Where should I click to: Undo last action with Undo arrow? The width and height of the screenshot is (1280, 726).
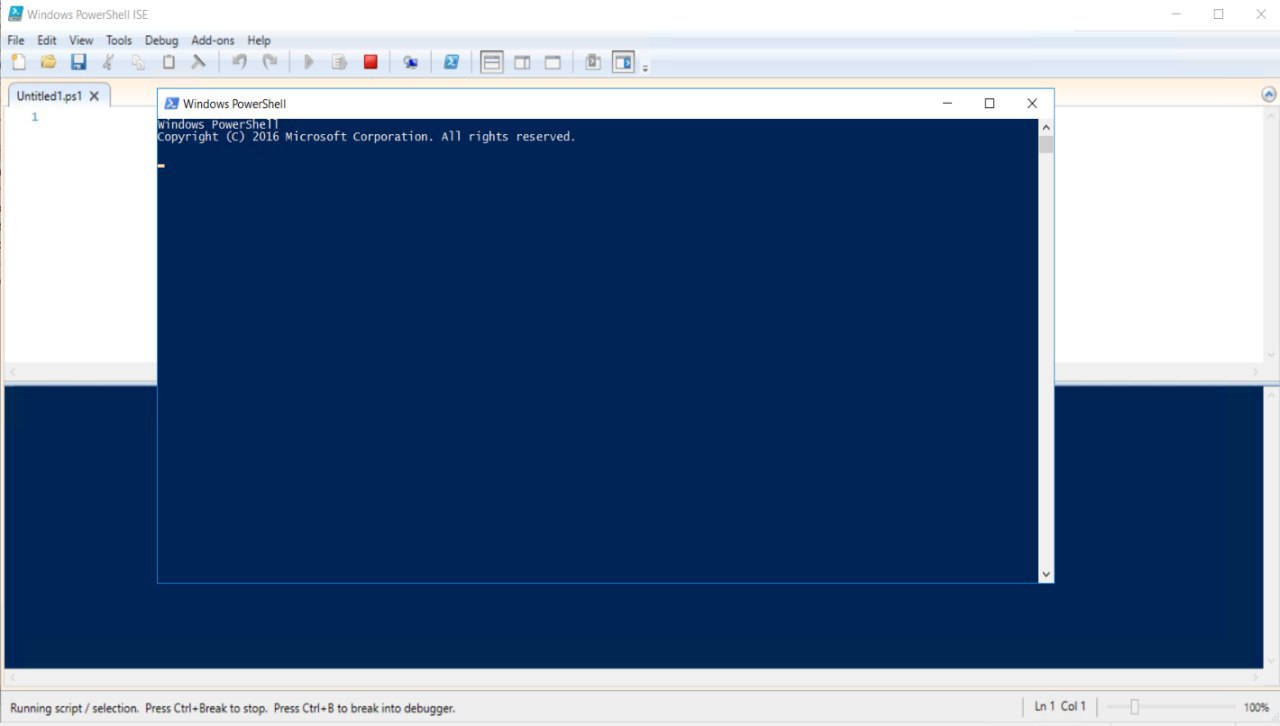coord(239,62)
